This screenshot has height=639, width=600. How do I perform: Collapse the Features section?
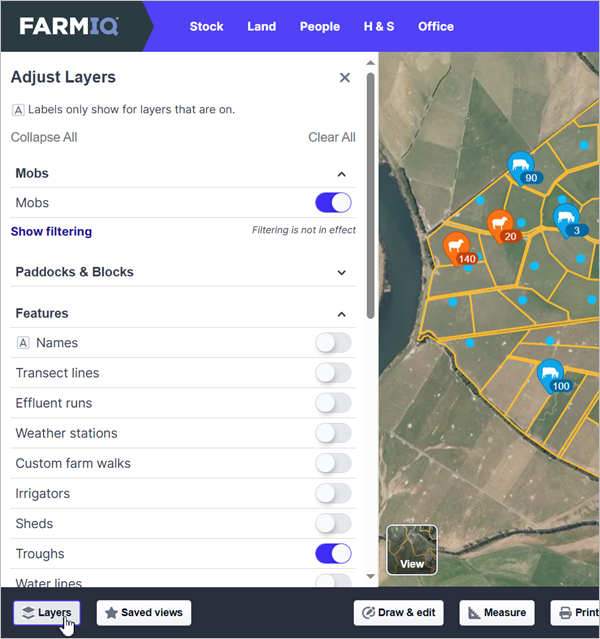(342, 314)
